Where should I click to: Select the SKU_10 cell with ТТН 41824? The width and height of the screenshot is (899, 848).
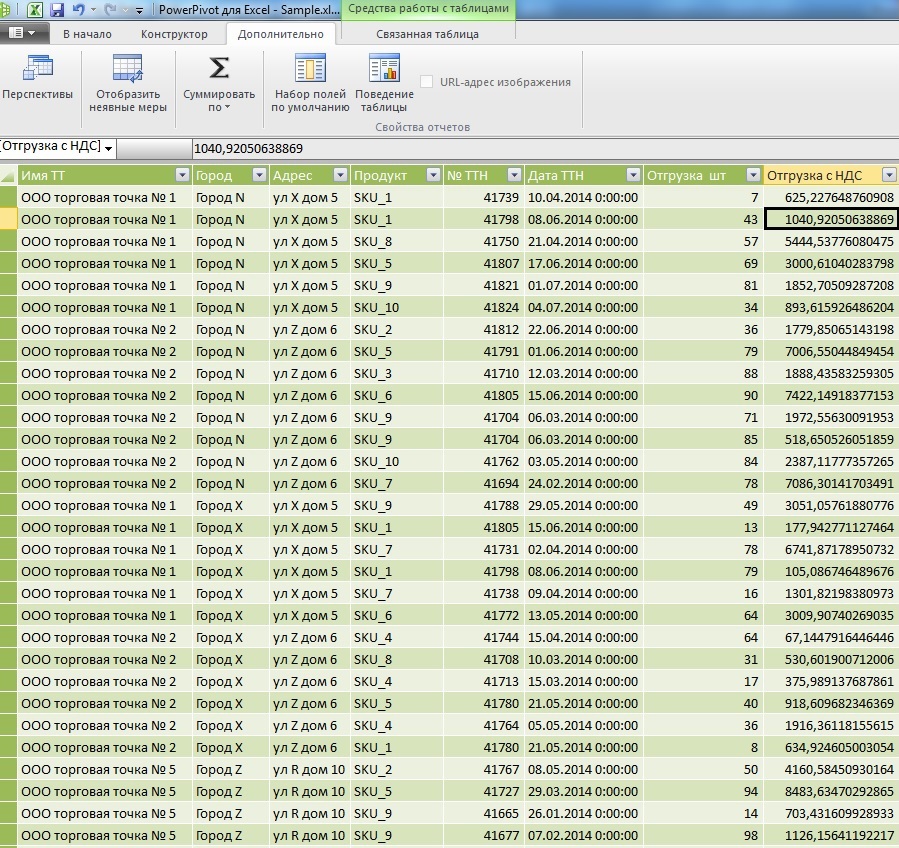coord(397,308)
